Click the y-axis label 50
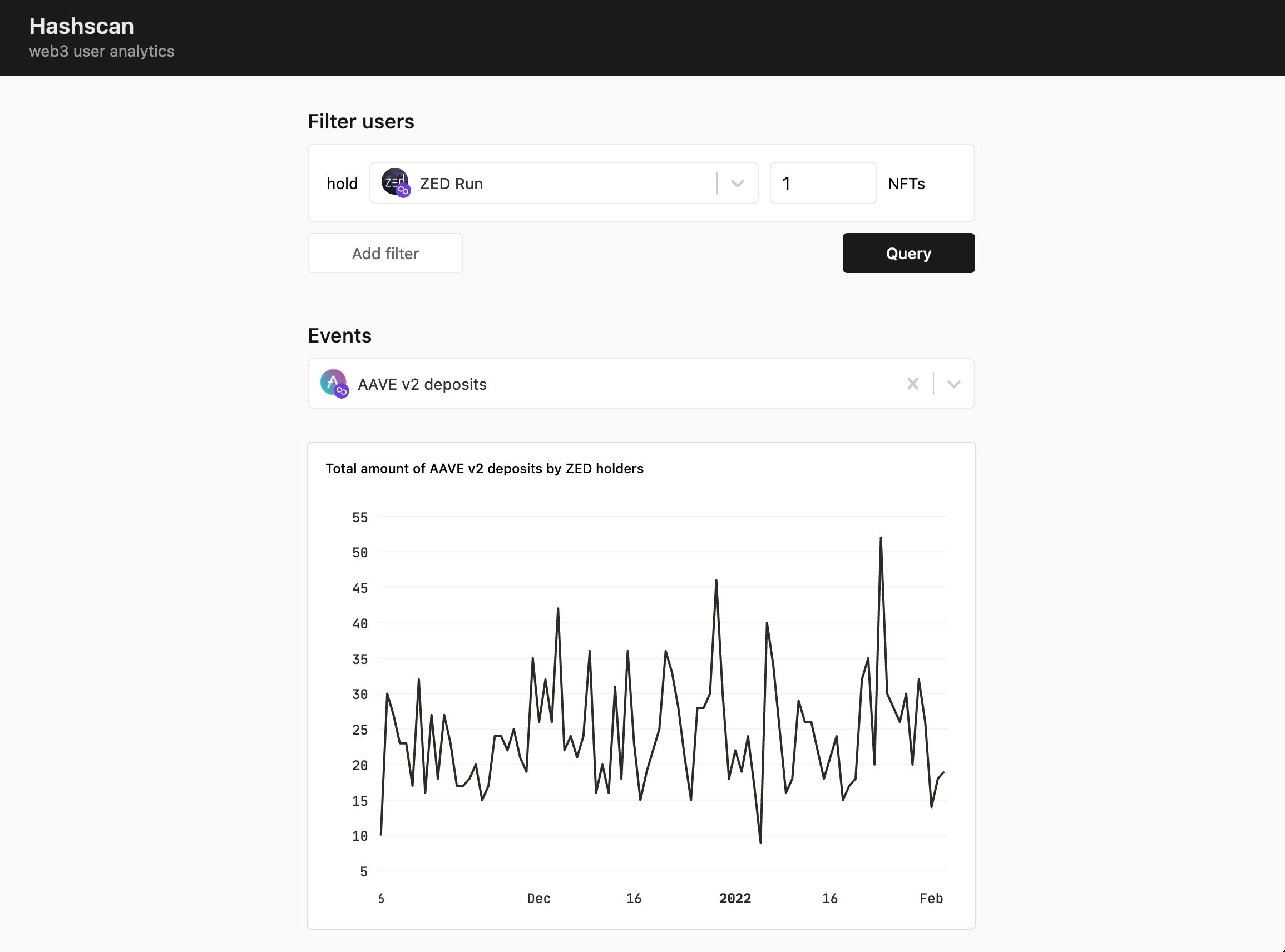 tap(360, 553)
